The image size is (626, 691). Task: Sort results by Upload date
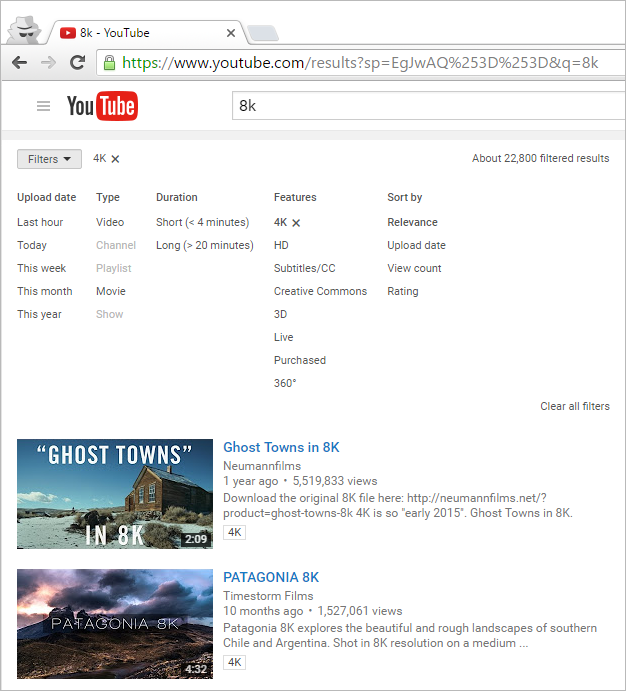click(x=416, y=245)
